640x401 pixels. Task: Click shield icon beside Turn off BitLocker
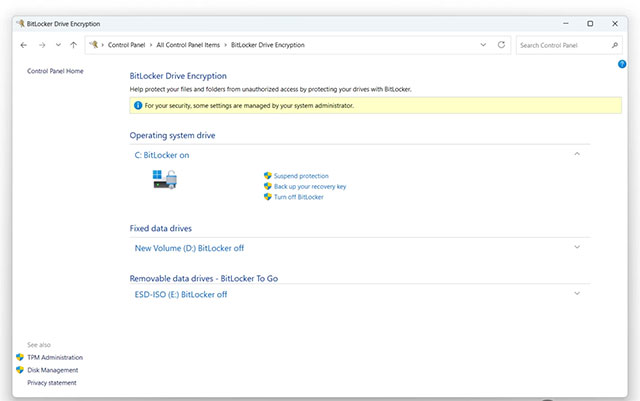[x=268, y=197]
